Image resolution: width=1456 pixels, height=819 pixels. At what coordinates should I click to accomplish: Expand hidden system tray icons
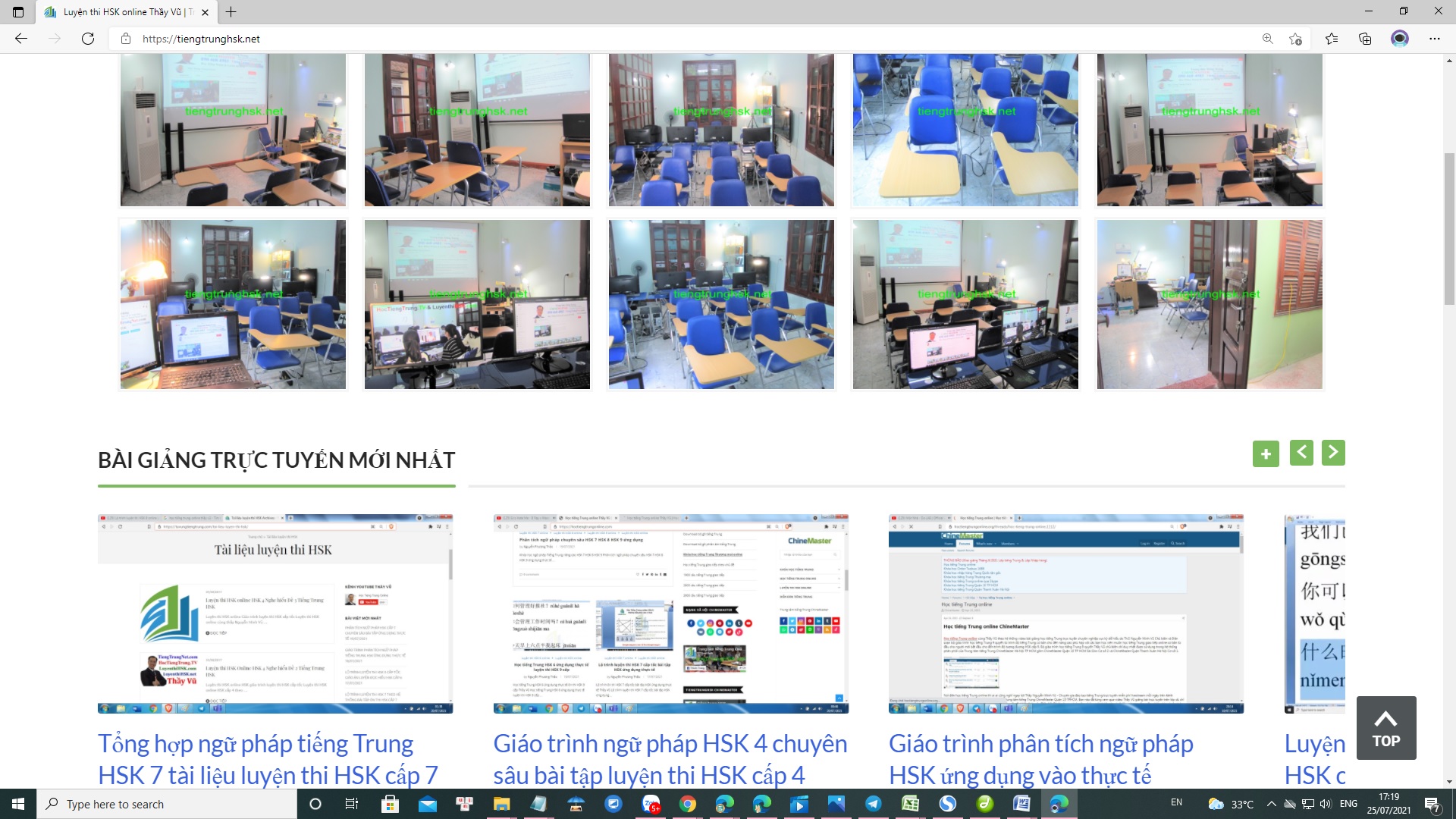(x=1271, y=804)
